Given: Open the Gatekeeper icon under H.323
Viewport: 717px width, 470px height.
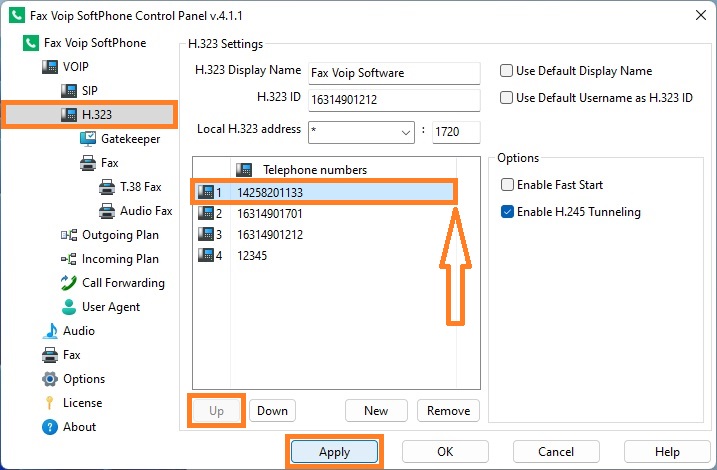Looking at the screenshot, I should pyautogui.click(x=88, y=139).
